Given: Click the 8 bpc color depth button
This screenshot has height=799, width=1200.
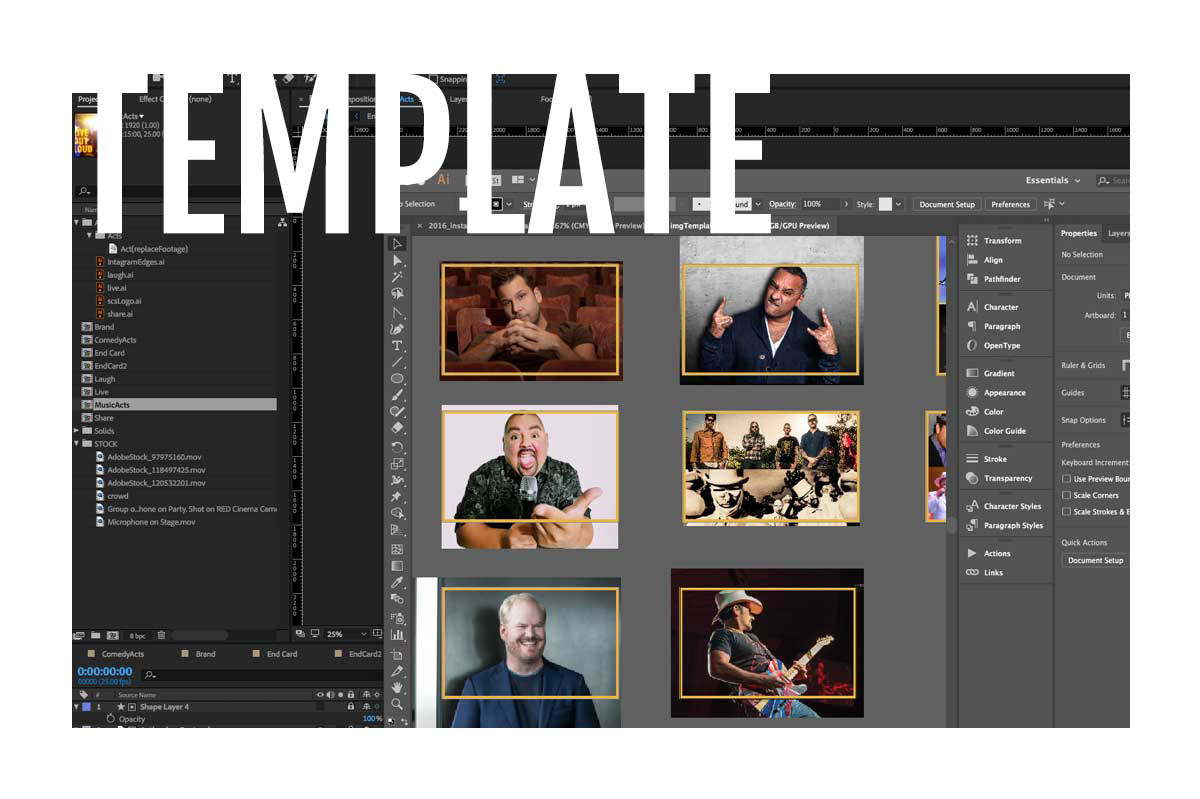Looking at the screenshot, I should coord(138,635).
